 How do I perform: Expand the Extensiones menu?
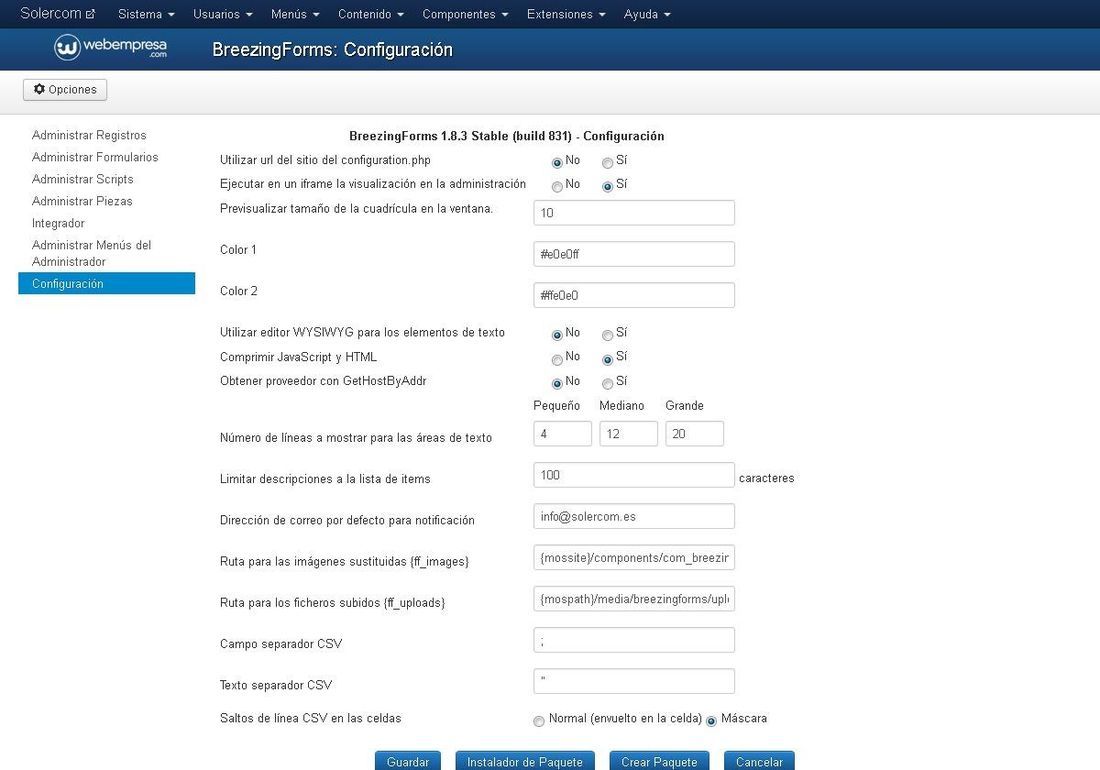click(x=565, y=14)
